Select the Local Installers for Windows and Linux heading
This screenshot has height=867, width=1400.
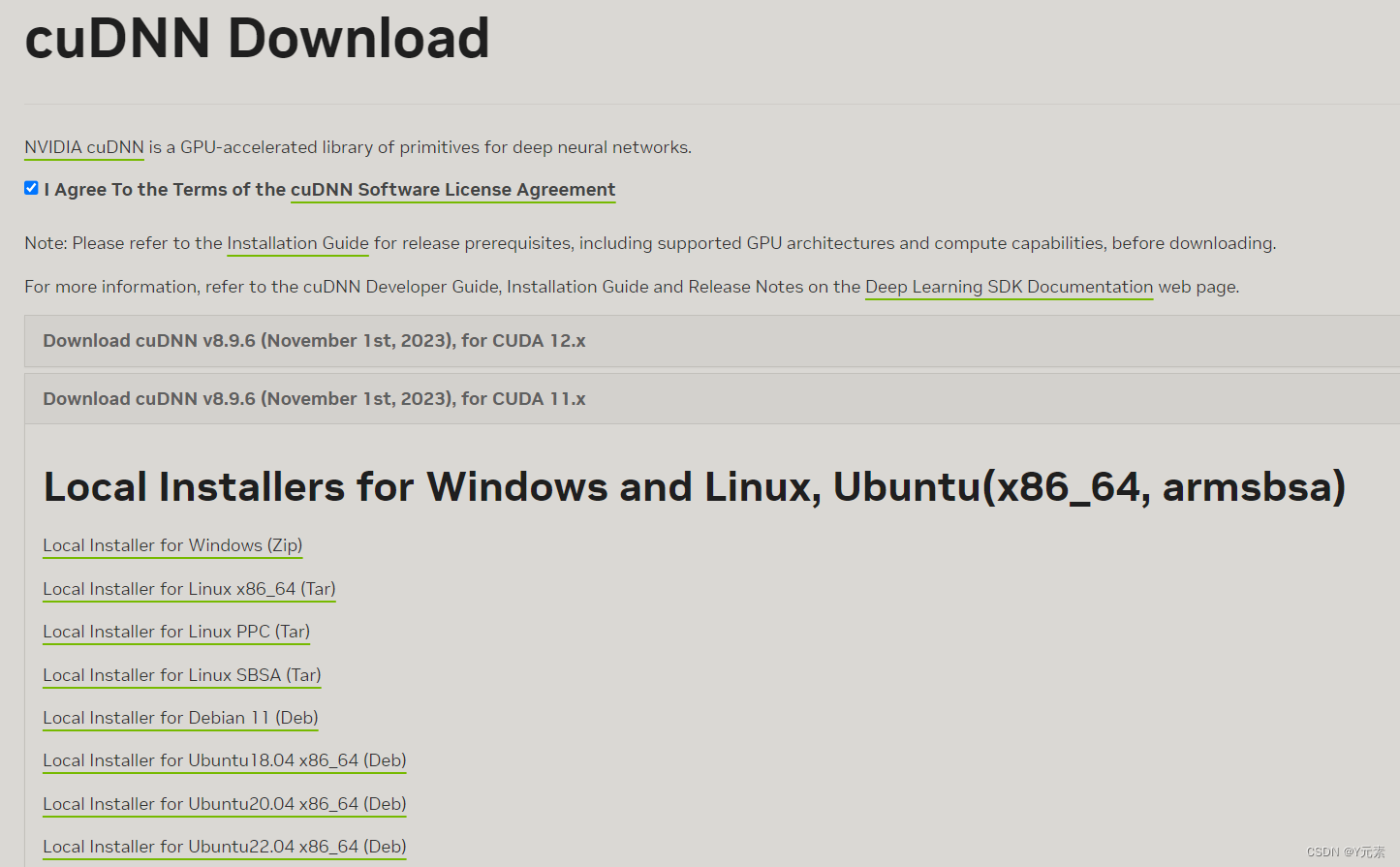point(695,486)
